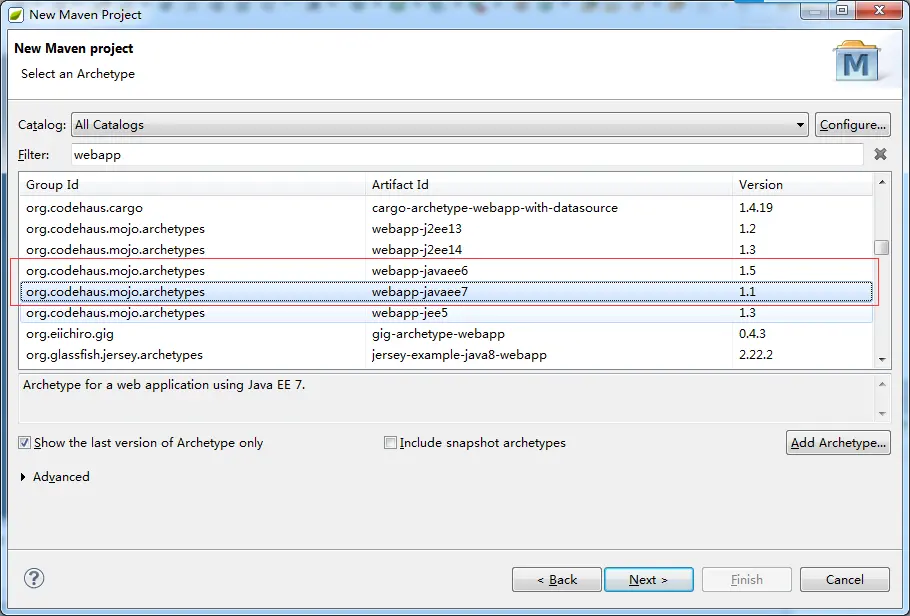
Task: Go to the Next wizard page
Action: click(649, 579)
